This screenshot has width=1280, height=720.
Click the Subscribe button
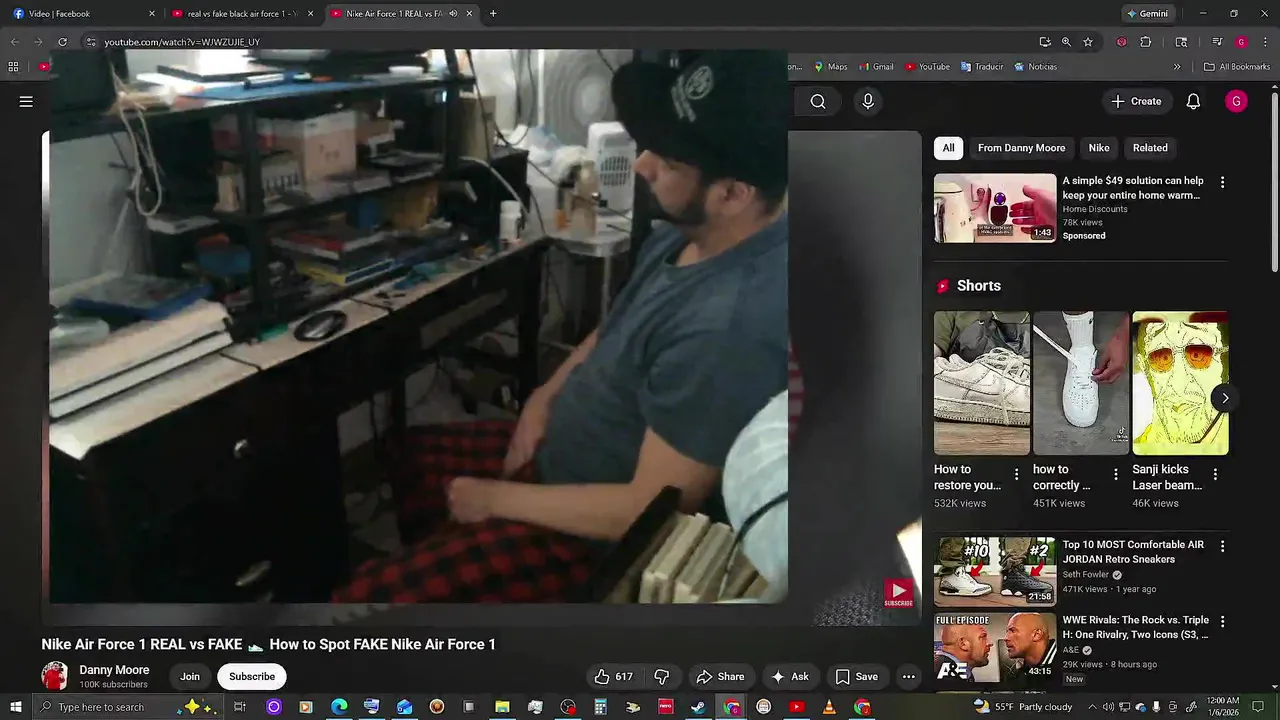(x=252, y=677)
